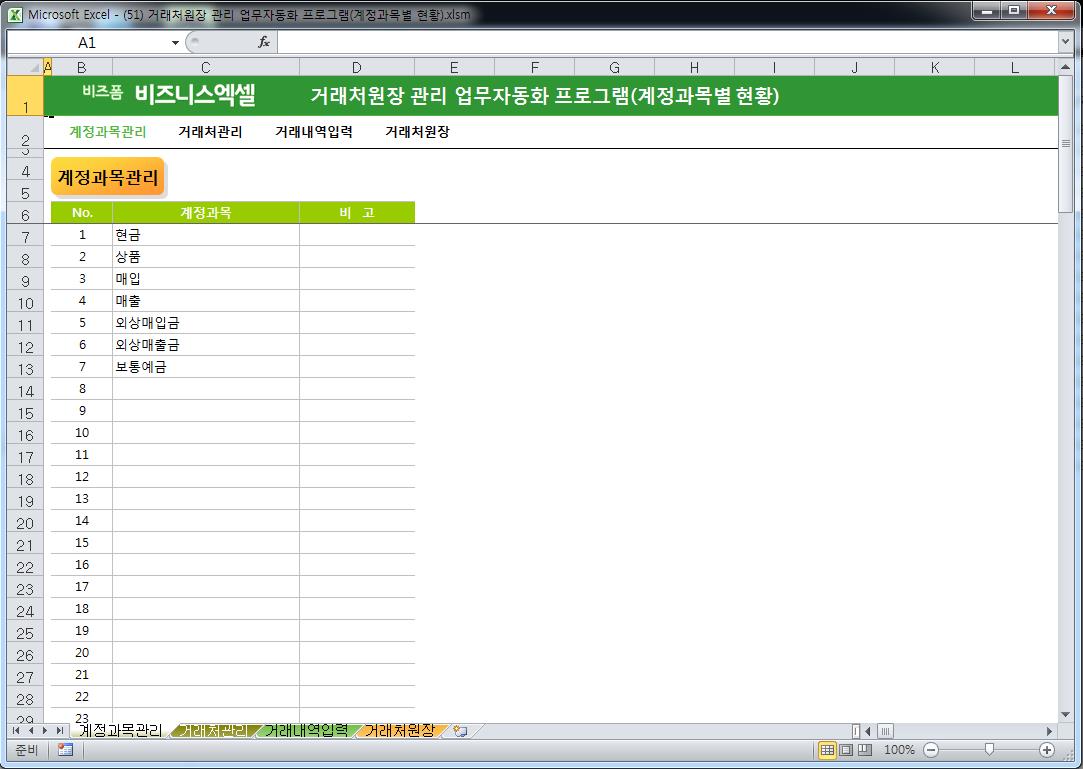Click the zoom in plus button
This screenshot has width=1083, height=769.
(1047, 750)
